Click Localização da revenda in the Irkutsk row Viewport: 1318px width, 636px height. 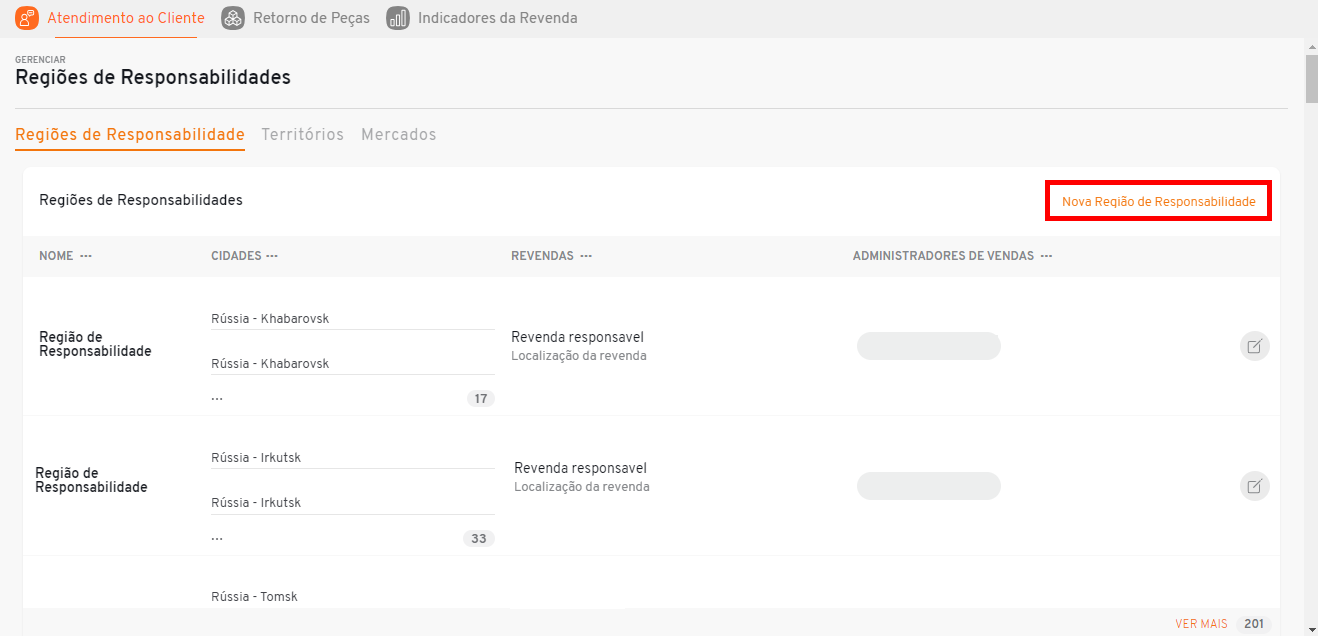(x=582, y=487)
